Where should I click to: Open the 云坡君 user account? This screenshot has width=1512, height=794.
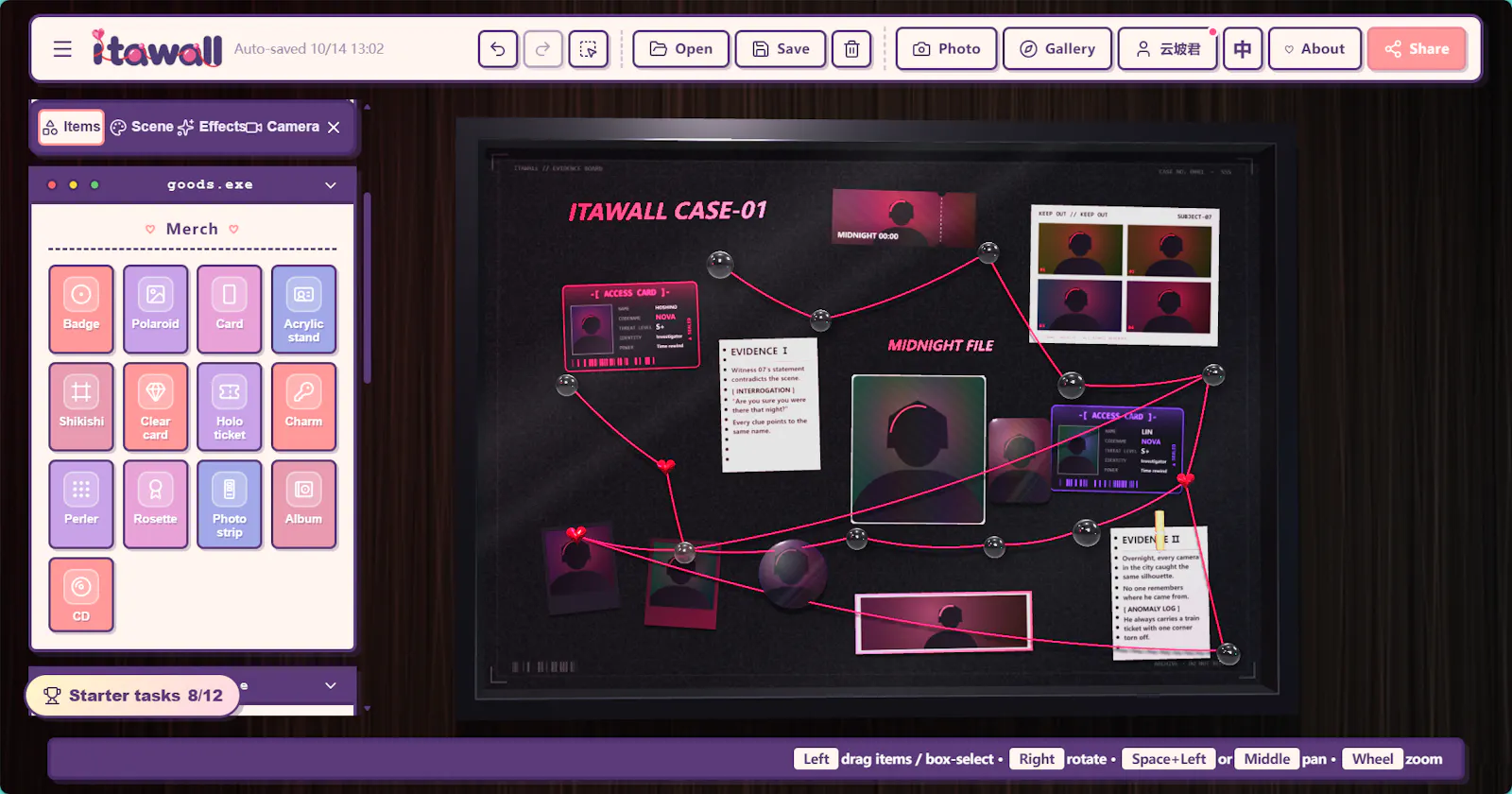[x=1168, y=49]
